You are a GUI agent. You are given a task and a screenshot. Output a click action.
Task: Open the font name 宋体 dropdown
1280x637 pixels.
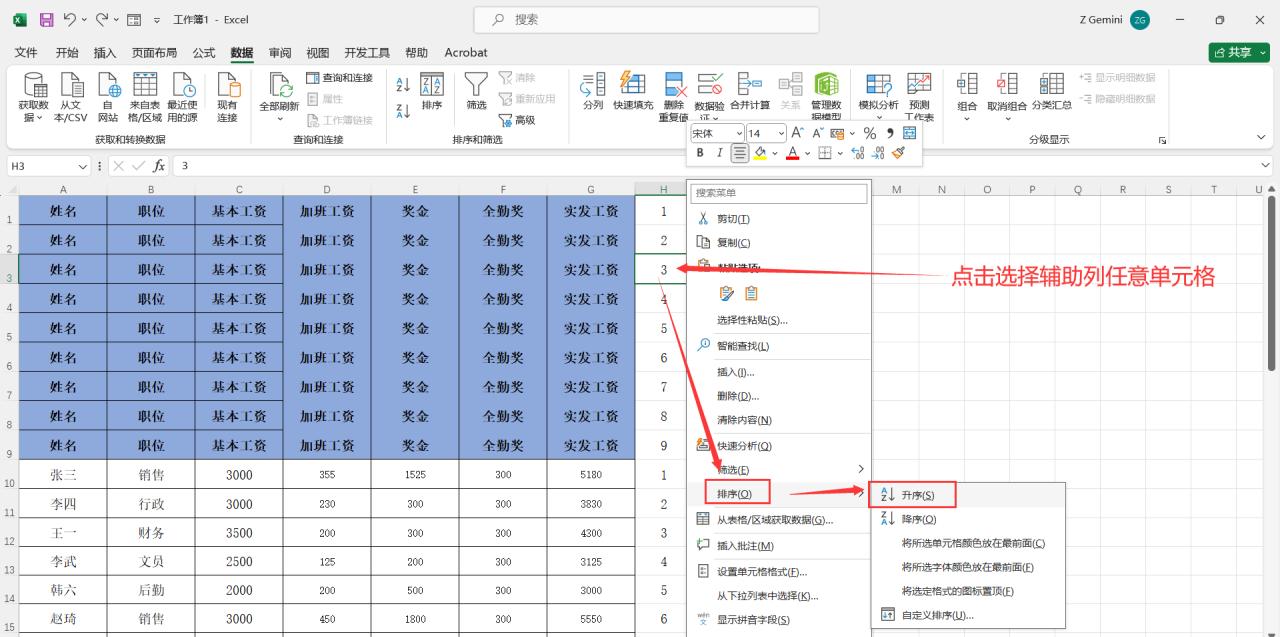coord(738,133)
